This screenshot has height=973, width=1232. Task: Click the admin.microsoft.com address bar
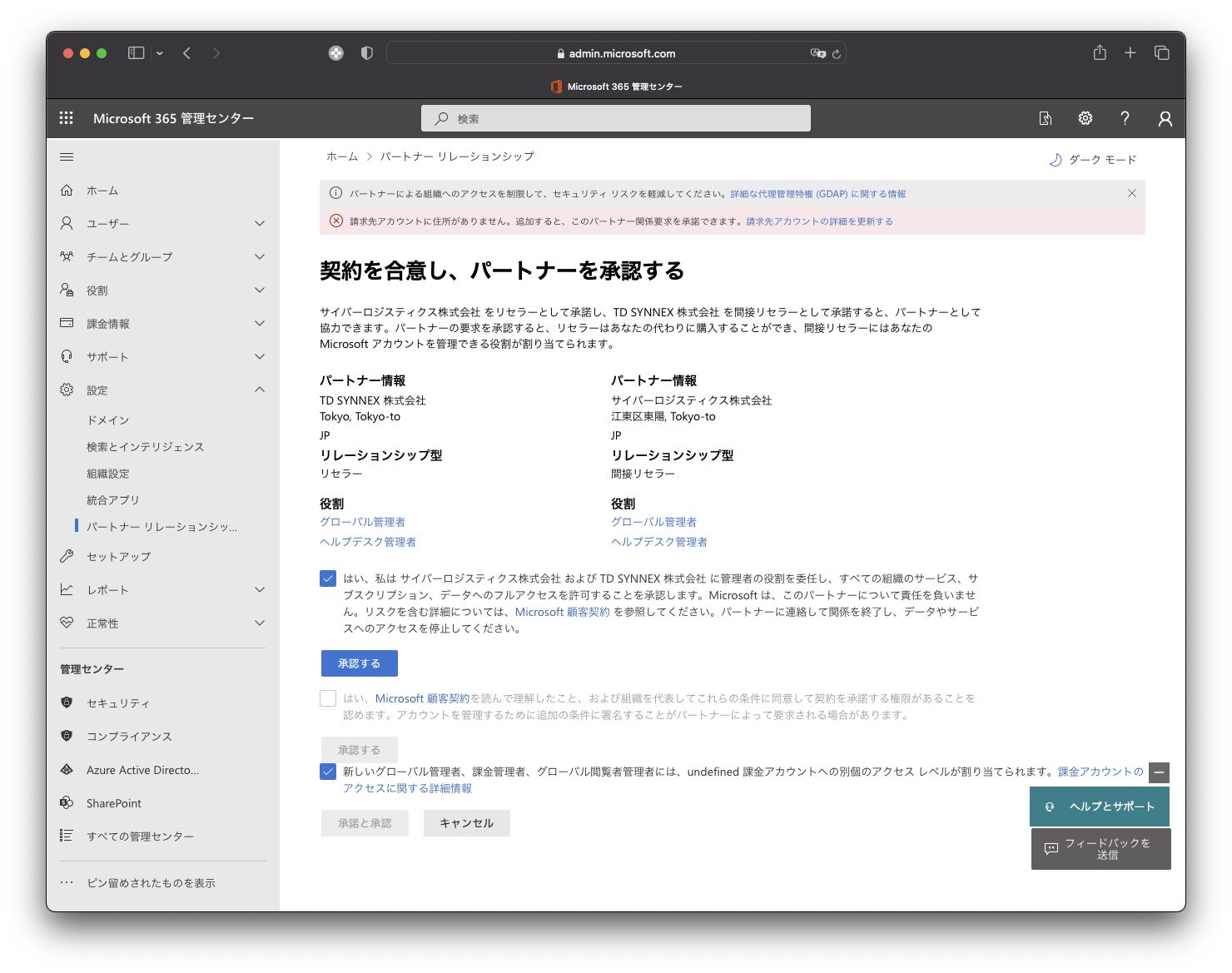[617, 53]
